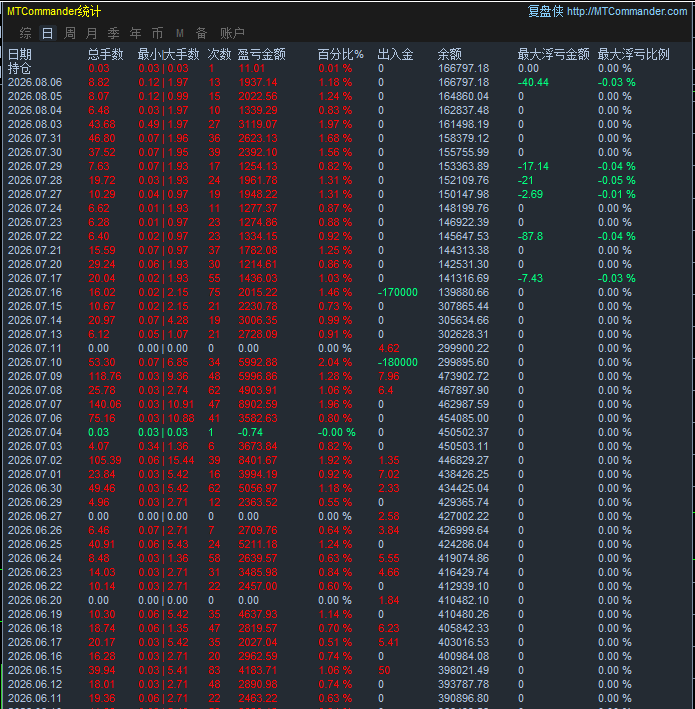The width and height of the screenshot is (695, 709).
Task: Click the 总手数 column header
Action: [105, 55]
